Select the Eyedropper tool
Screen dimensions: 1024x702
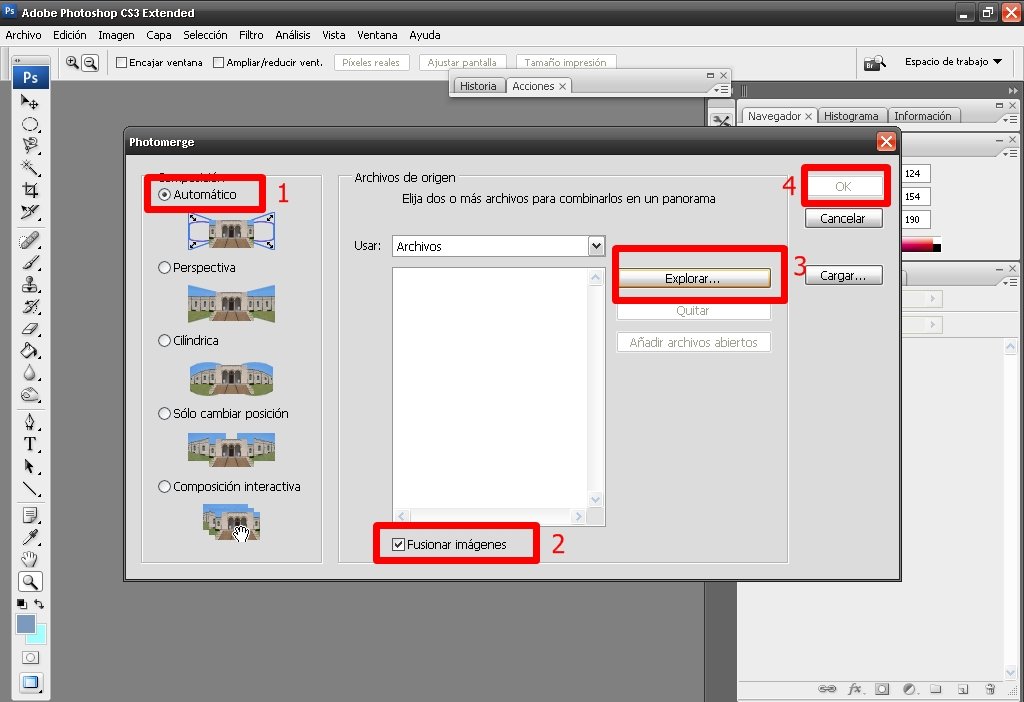pos(30,537)
